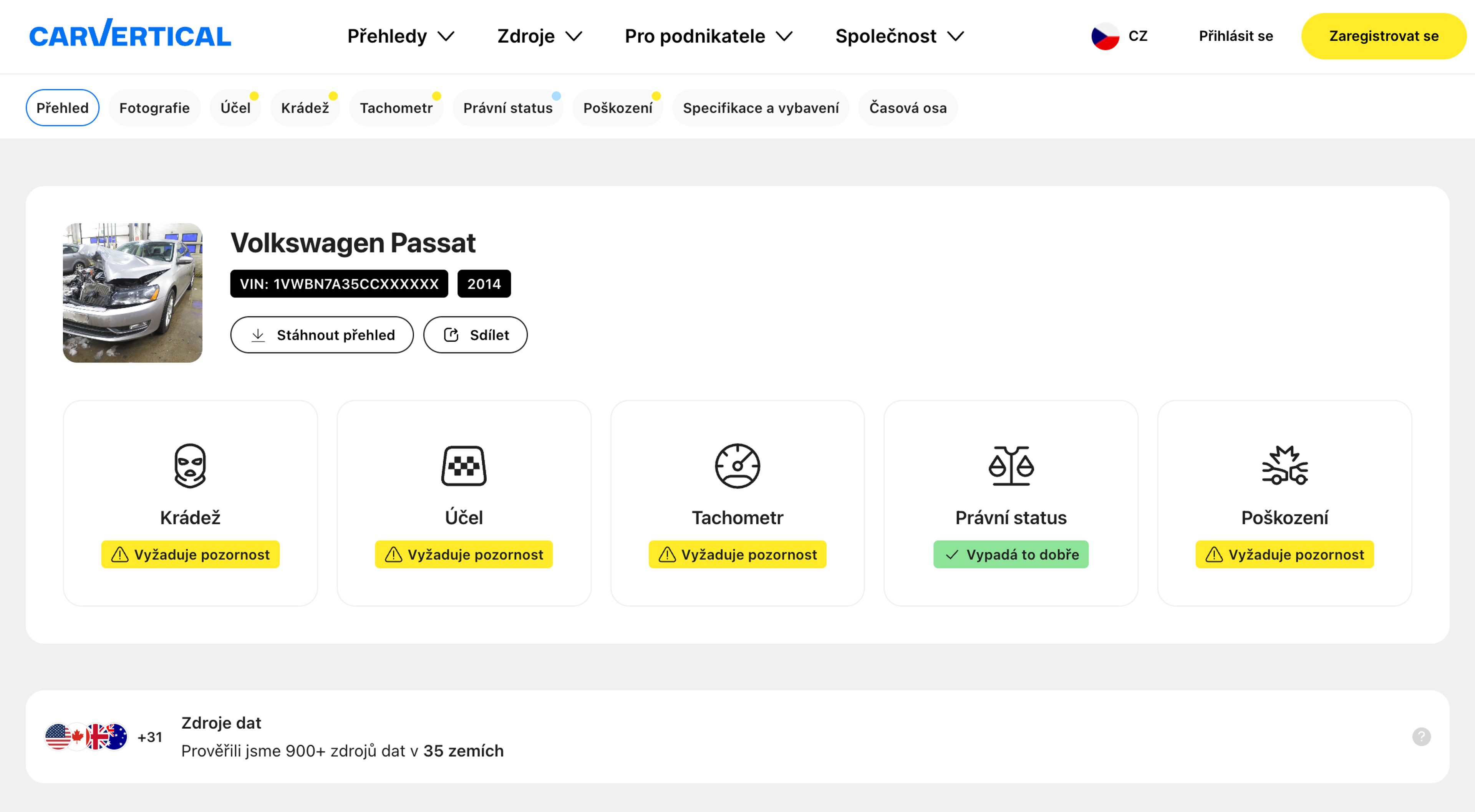Click the Krádež balaclava thief icon
This screenshot has width=1475, height=812.
pos(189,465)
